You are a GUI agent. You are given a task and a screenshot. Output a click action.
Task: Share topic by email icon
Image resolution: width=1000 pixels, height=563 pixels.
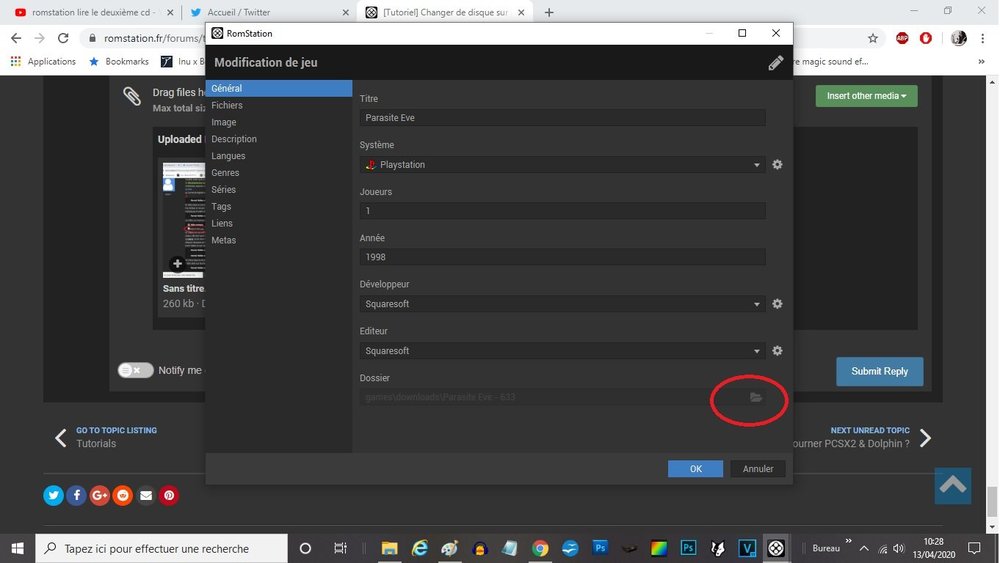coord(146,495)
